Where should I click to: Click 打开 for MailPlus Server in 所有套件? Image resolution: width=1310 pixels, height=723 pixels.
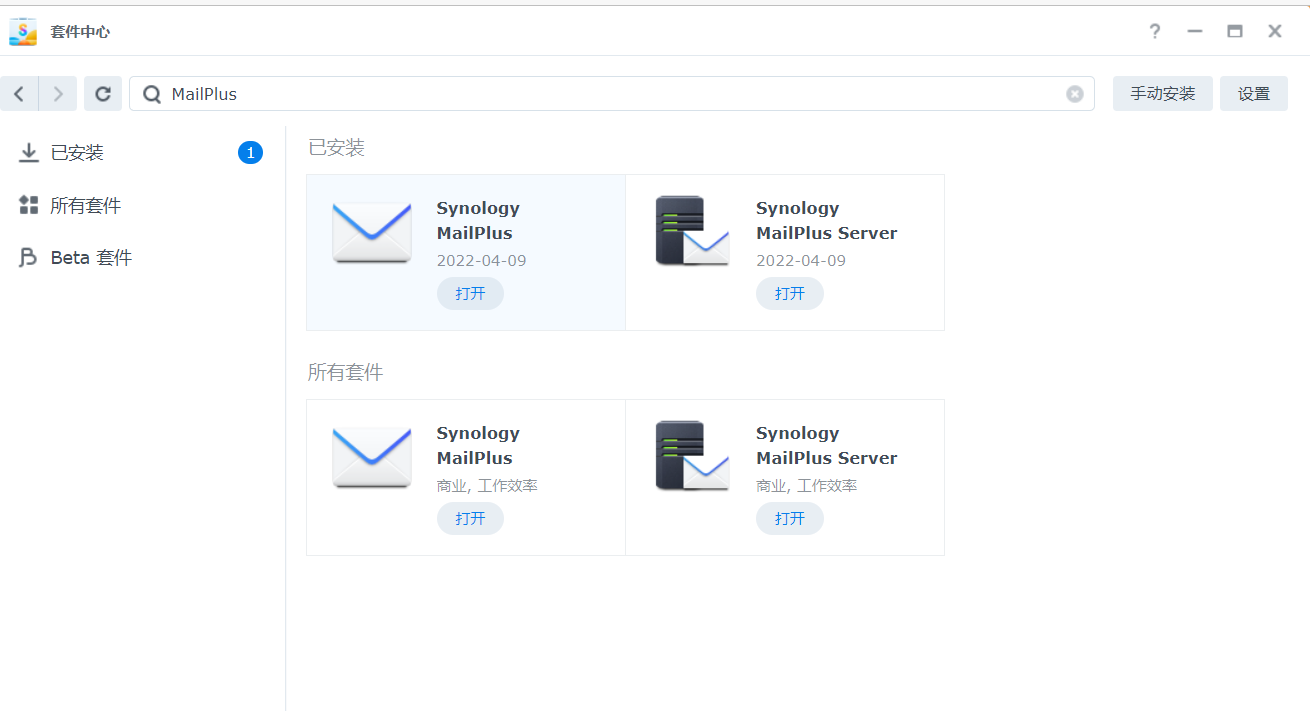coord(790,519)
